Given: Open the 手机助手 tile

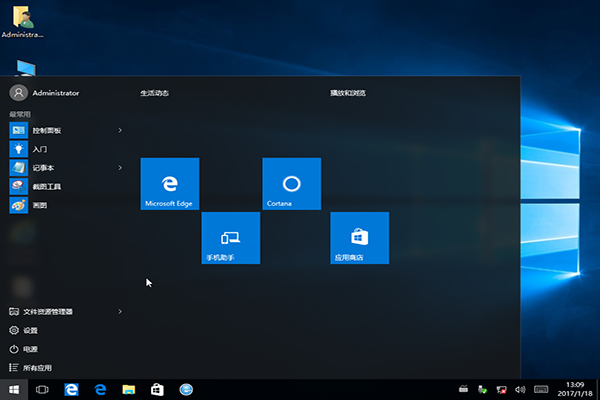Looking at the screenshot, I should click(x=230, y=238).
